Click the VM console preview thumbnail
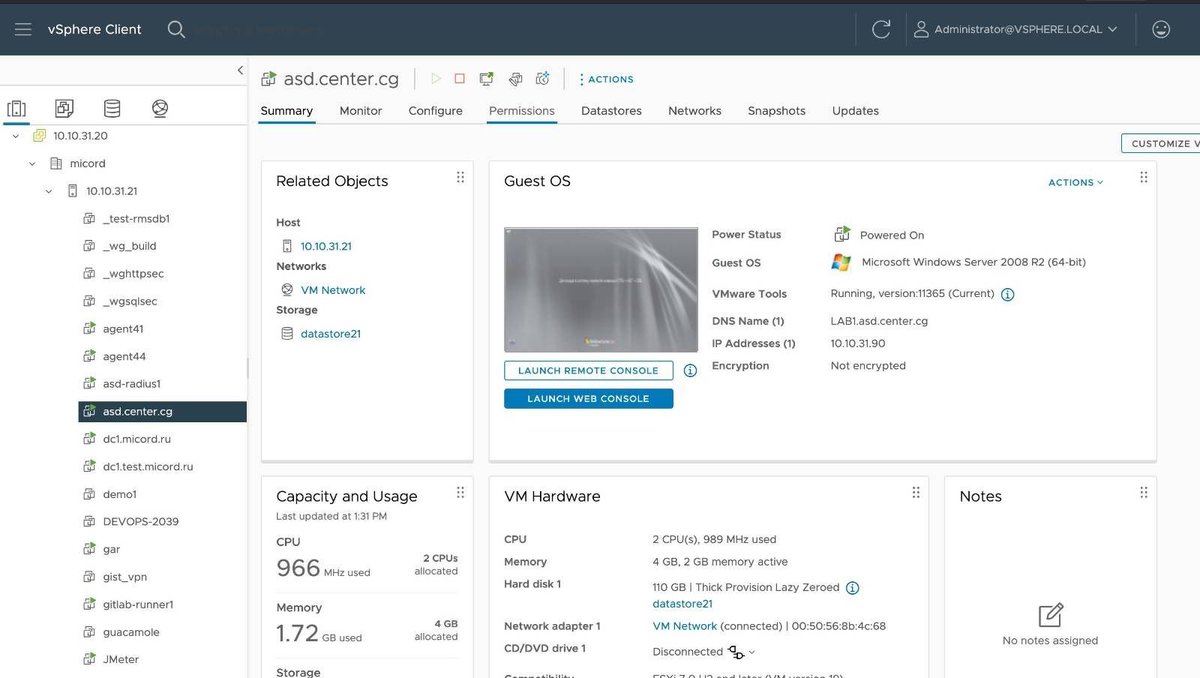 click(x=601, y=290)
